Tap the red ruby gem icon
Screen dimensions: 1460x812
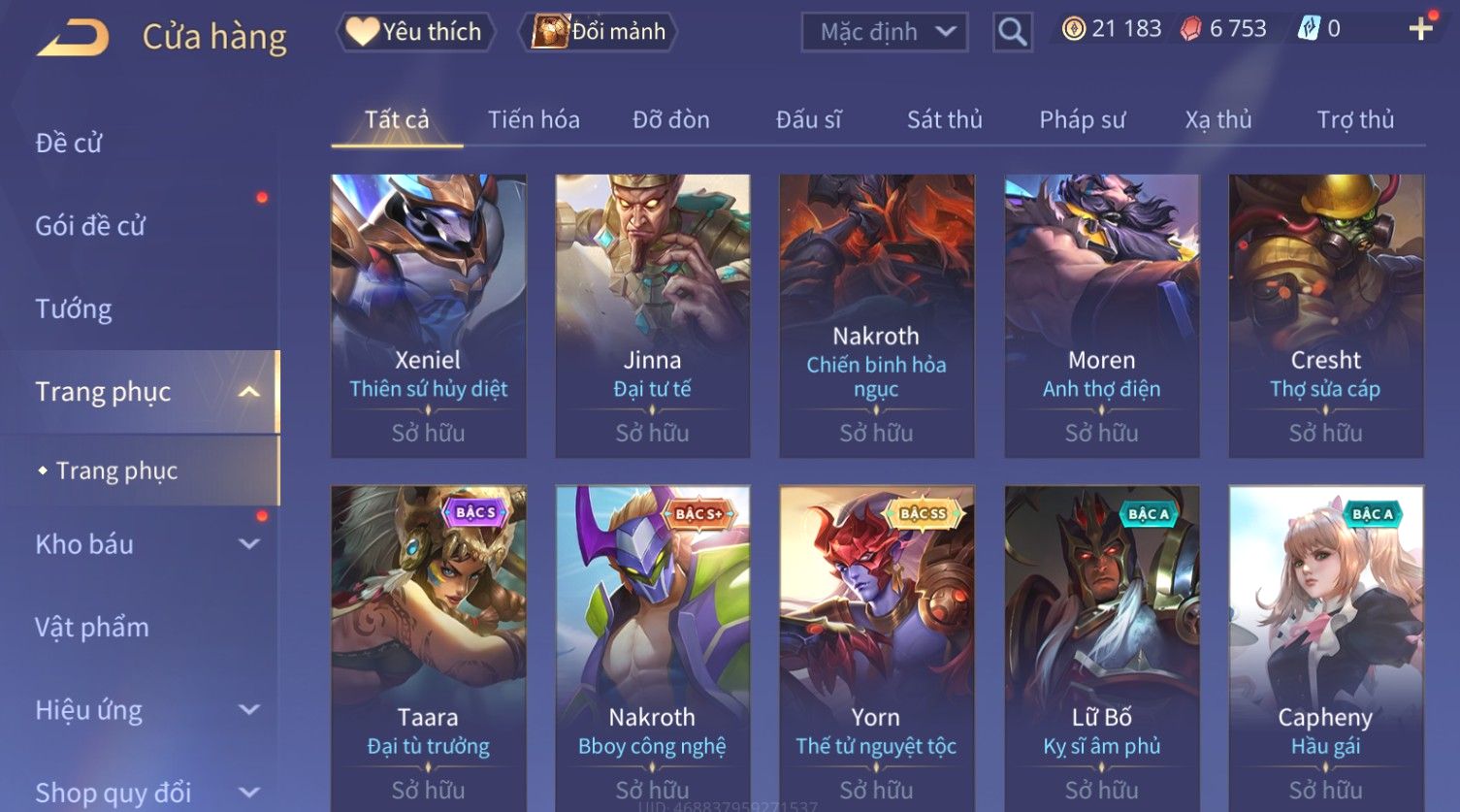(x=1190, y=29)
